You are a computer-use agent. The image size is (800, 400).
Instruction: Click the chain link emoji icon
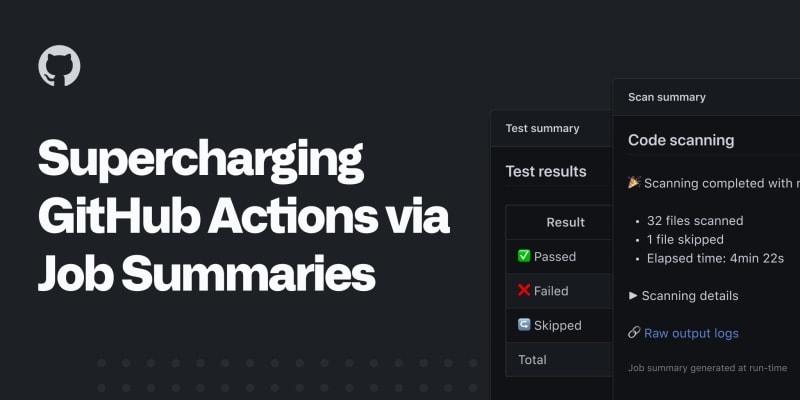coord(634,333)
